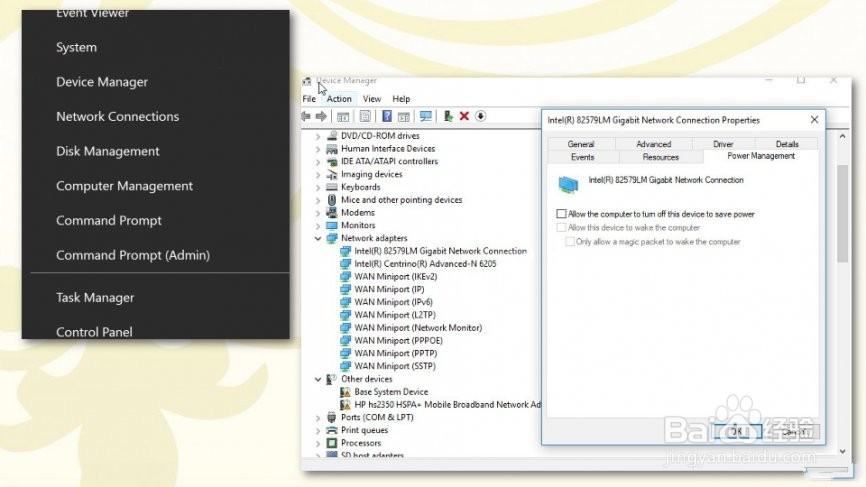Click the Disable device down-arrow icon

pos(480,116)
